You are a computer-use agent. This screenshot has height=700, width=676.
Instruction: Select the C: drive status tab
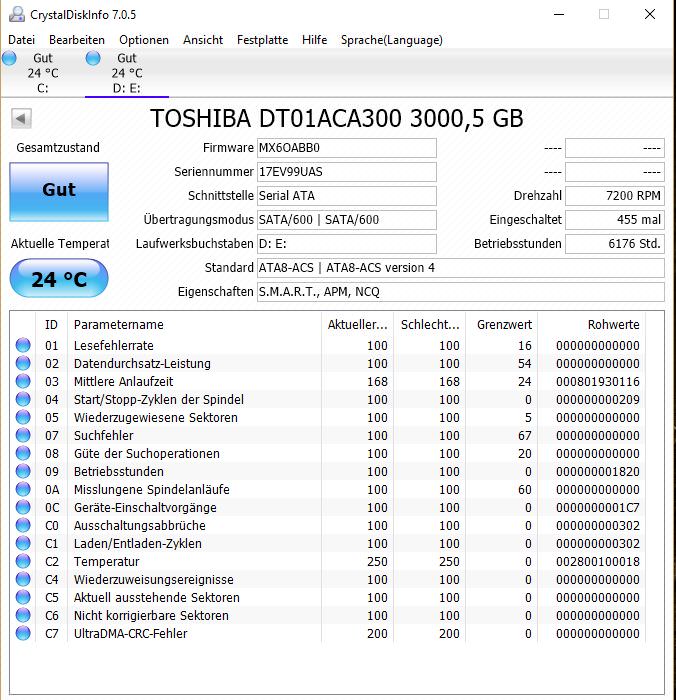(x=43, y=73)
